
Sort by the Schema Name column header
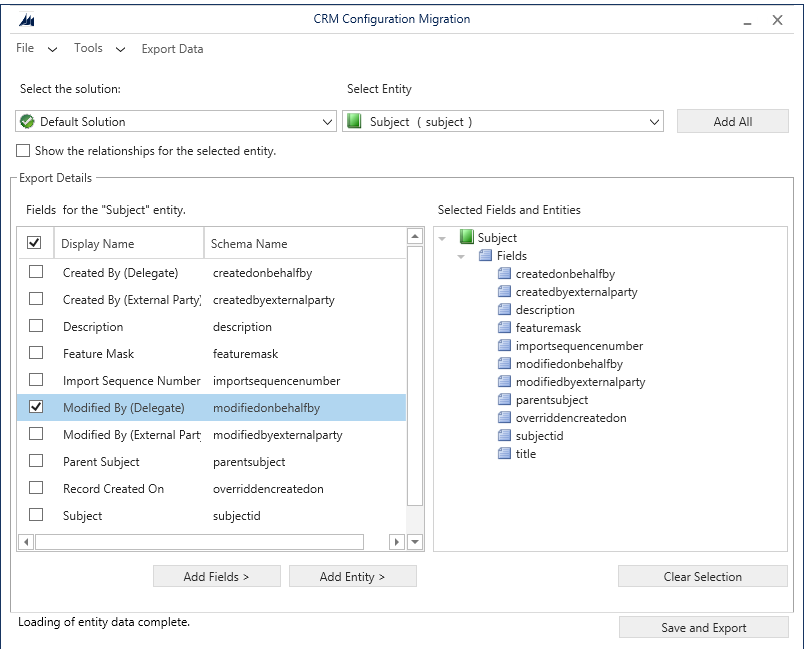[305, 243]
